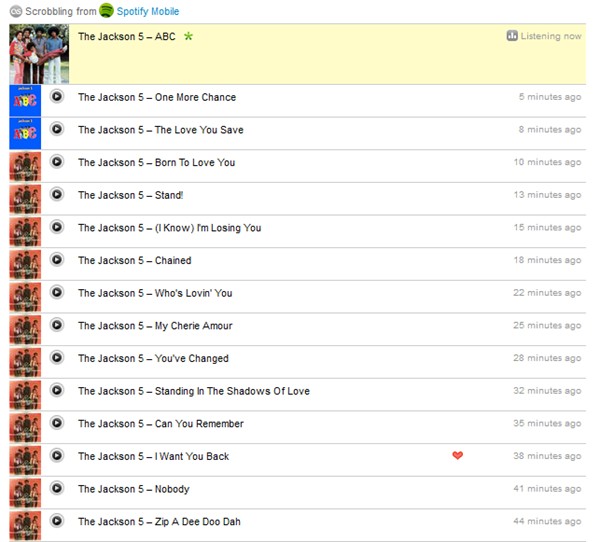Image resolution: width=600 pixels, height=542 pixels.
Task: Open album art beside Can You Remember
Action: click(x=25, y=427)
